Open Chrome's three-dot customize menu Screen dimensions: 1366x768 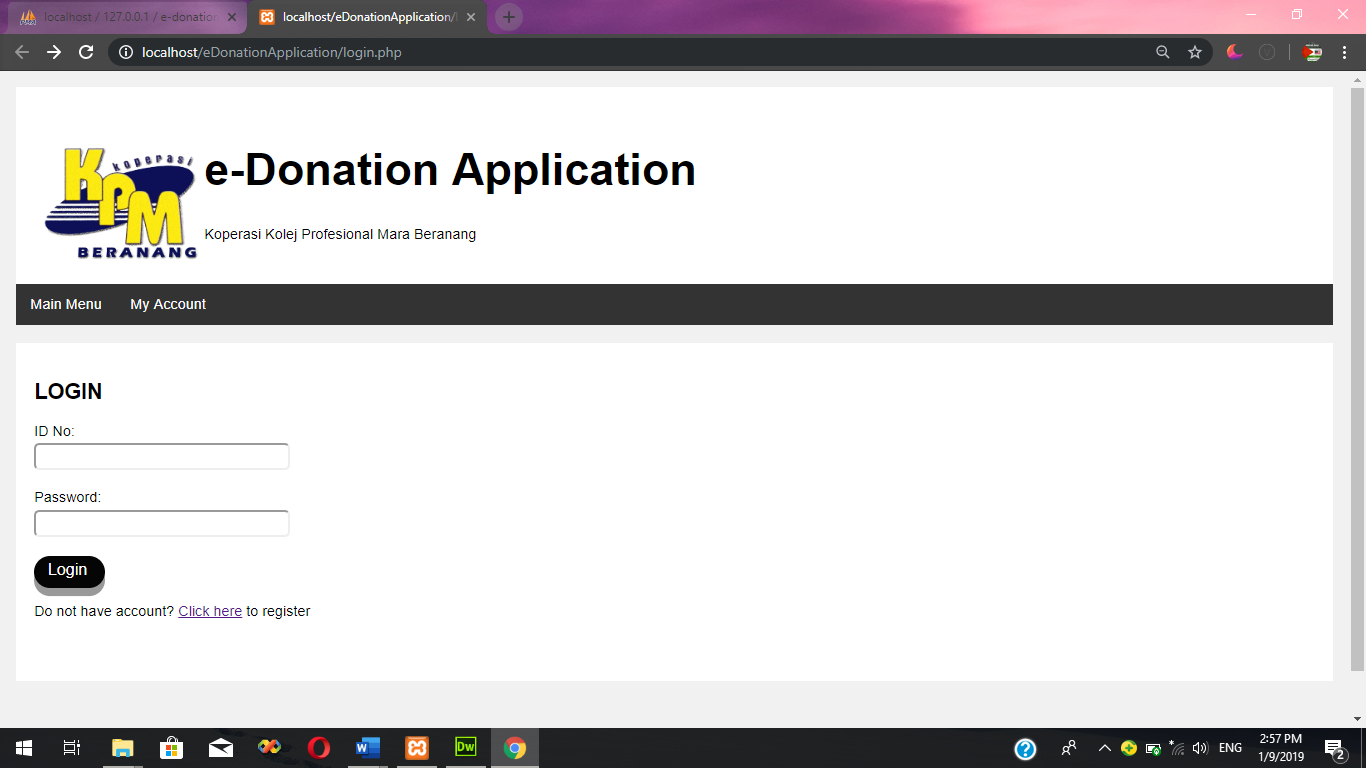point(1345,51)
